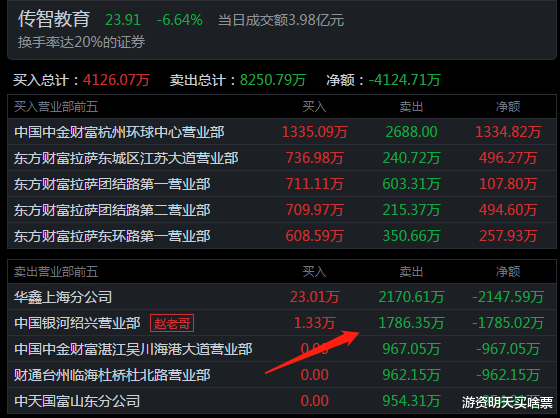Click sell amount 215.37万
560x418 pixels.
click(411, 210)
